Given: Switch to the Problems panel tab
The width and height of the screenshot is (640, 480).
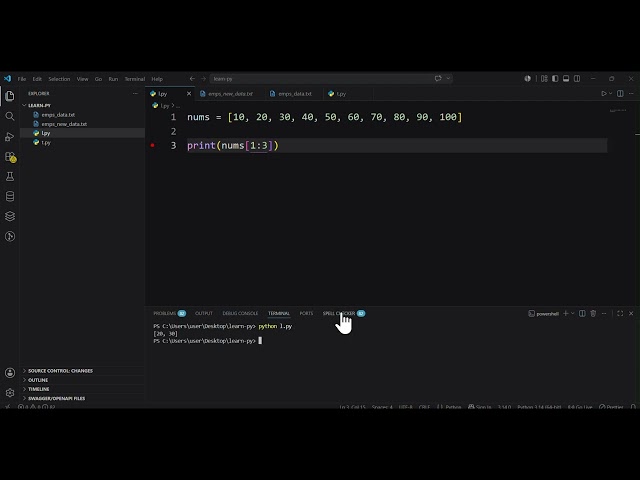Looking at the screenshot, I should point(169,313).
